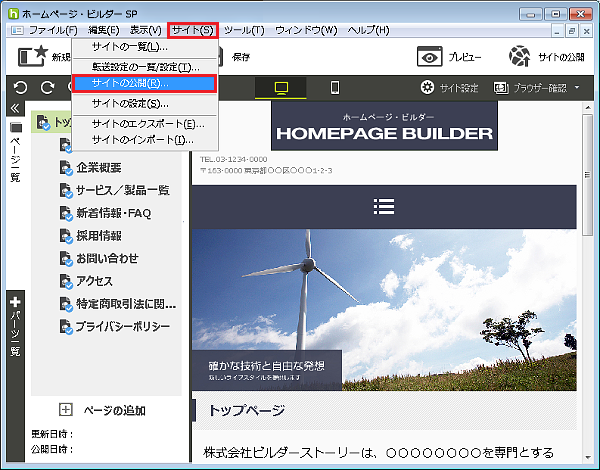Click page icon beside お問い合わせ
Screen dimensions: 600x470
[x=66, y=258]
